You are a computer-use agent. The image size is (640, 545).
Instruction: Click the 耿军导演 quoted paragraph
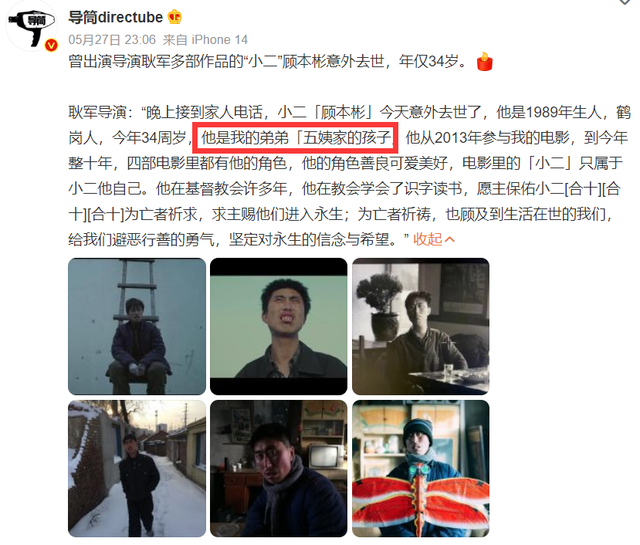point(349,176)
